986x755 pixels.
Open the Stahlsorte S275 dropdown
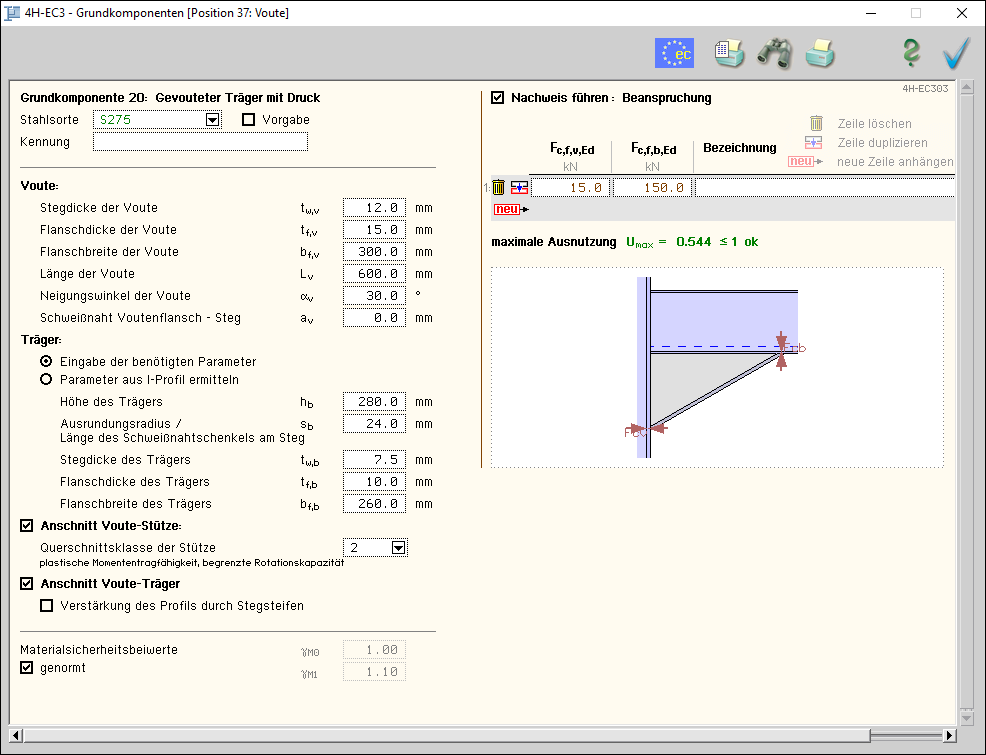click(212, 120)
